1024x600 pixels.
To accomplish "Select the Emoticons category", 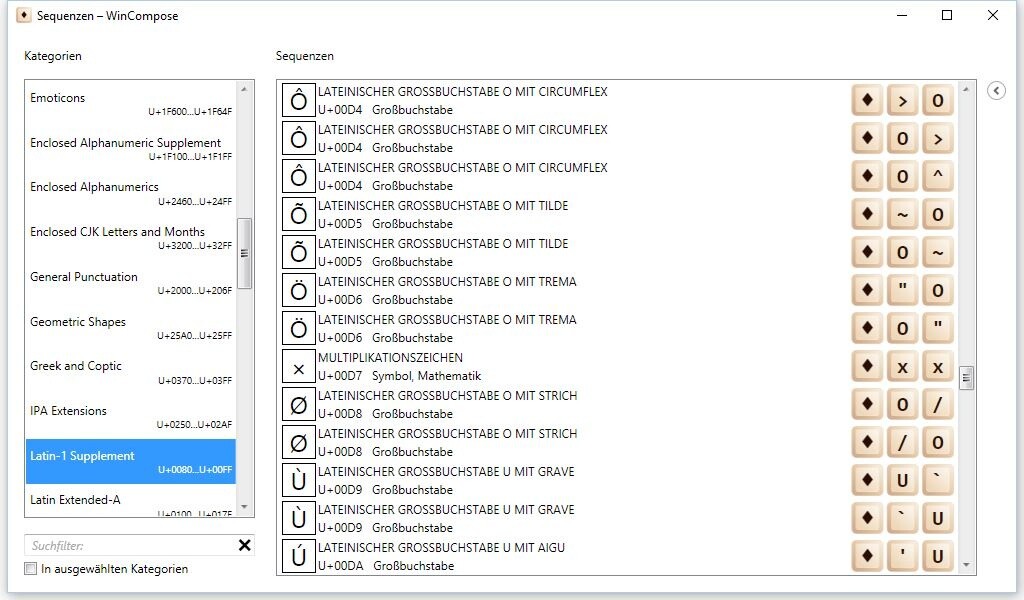I will point(131,103).
